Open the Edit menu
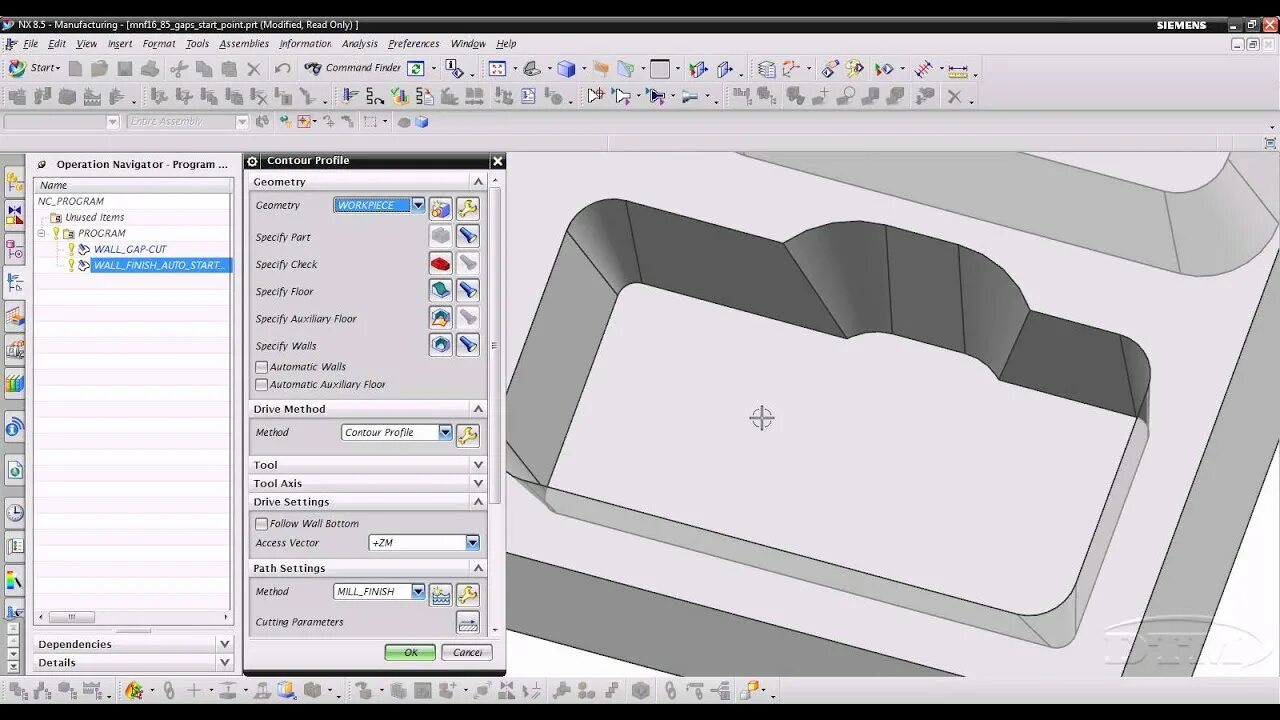1280x720 pixels. 57,44
